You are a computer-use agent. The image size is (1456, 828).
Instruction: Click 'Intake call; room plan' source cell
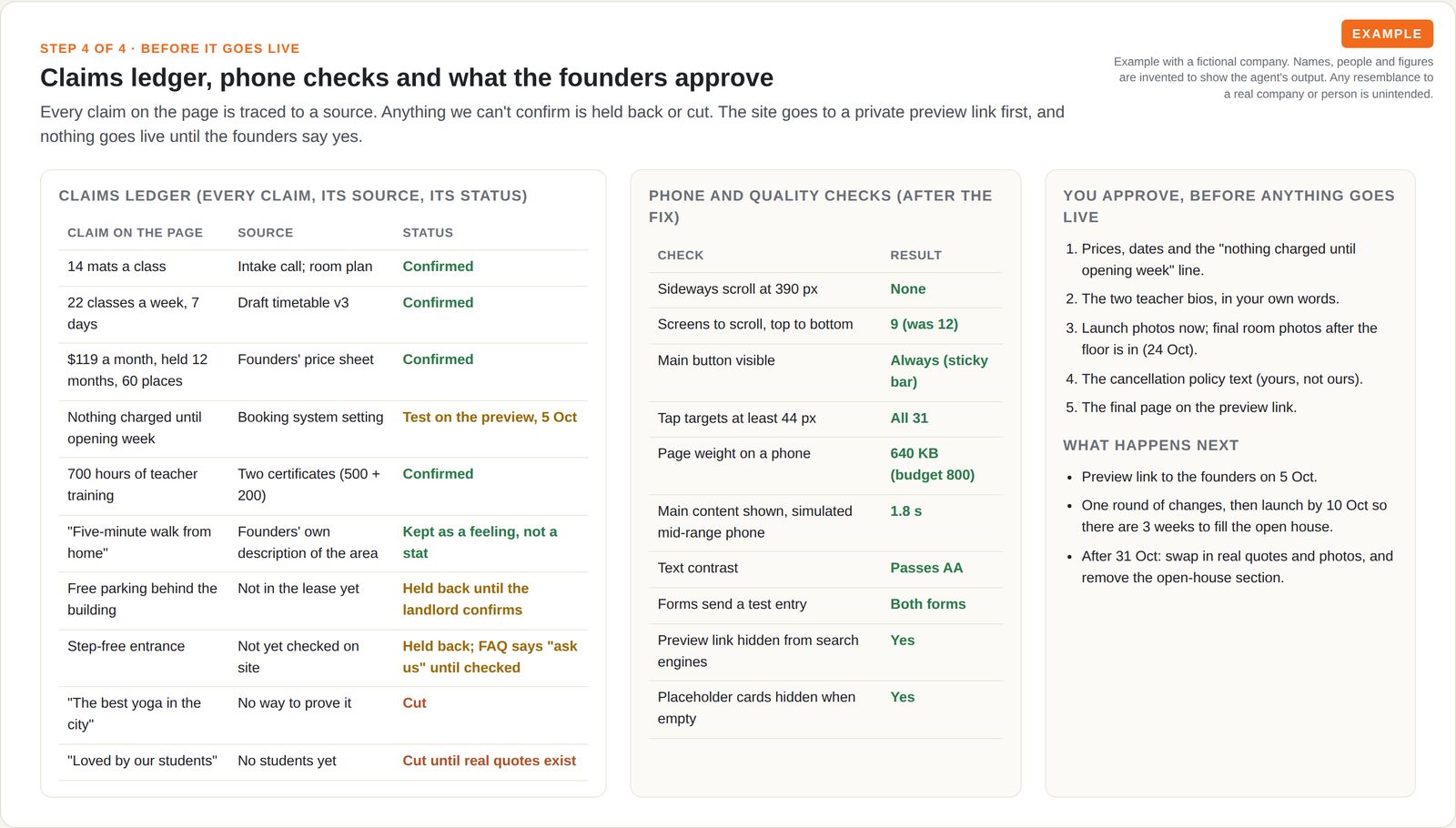coord(305,267)
